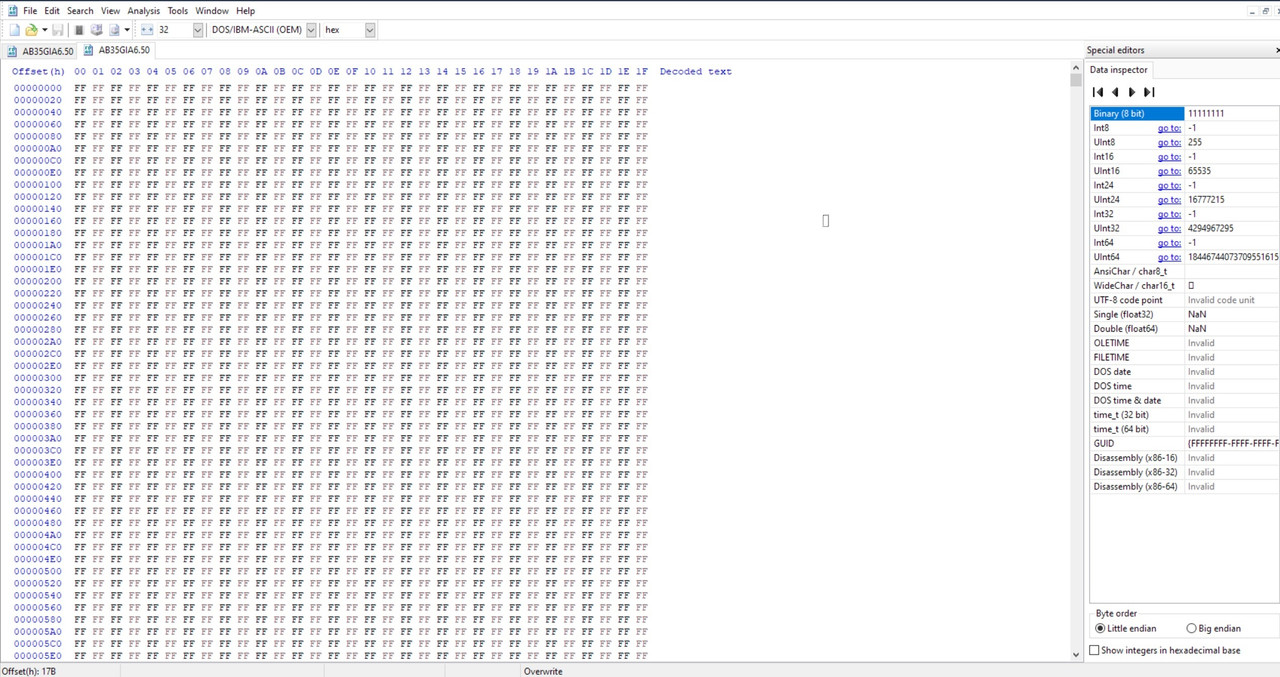1280x677 pixels.
Task: Click the Decoded text column header
Action: (695, 71)
